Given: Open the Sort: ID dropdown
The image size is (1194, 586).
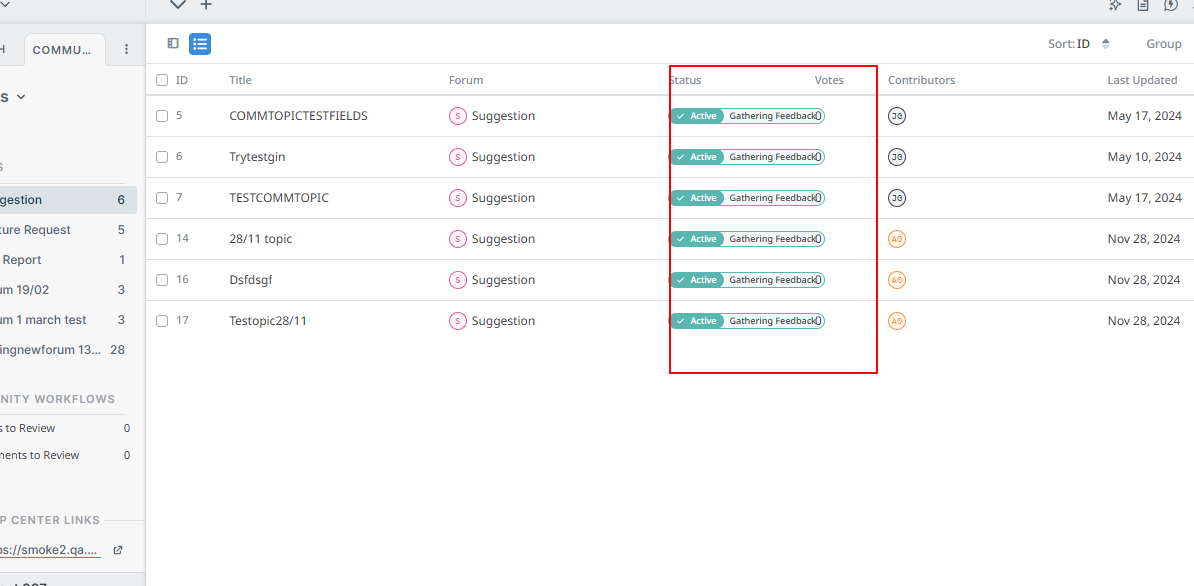Looking at the screenshot, I should click(x=1080, y=44).
